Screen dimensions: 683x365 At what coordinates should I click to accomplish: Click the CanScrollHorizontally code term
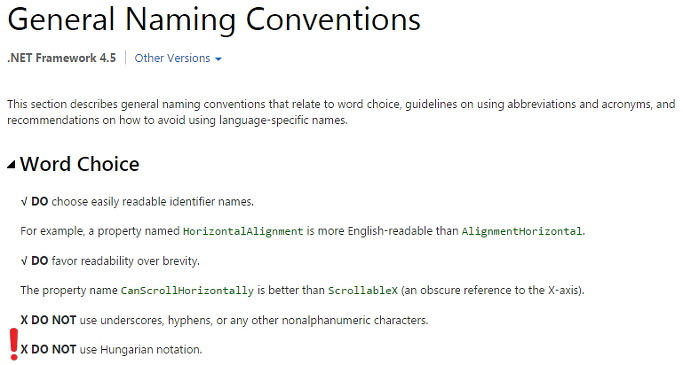[187, 290]
